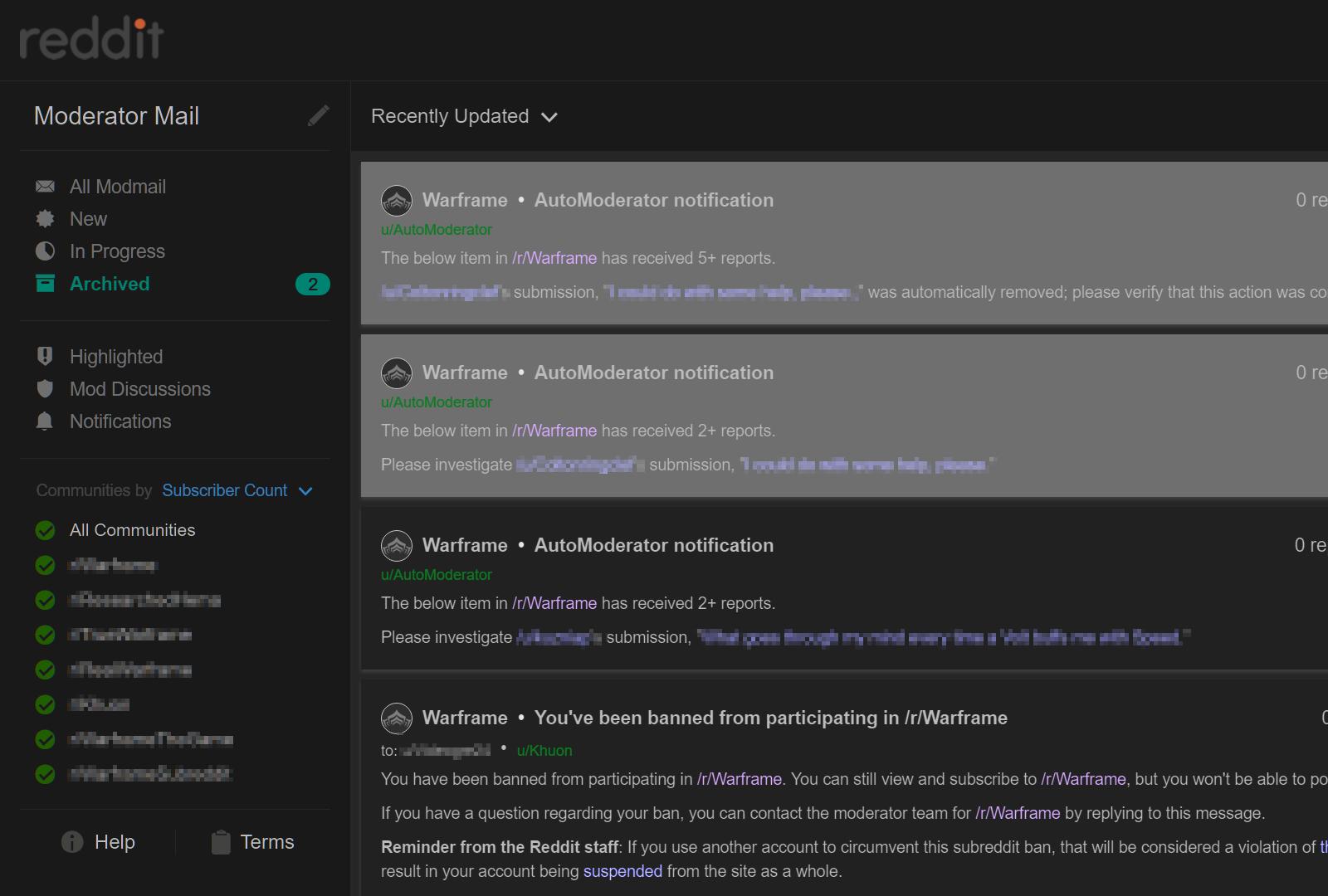1328x896 pixels.
Task: Select the Archived folder
Action: click(x=110, y=284)
